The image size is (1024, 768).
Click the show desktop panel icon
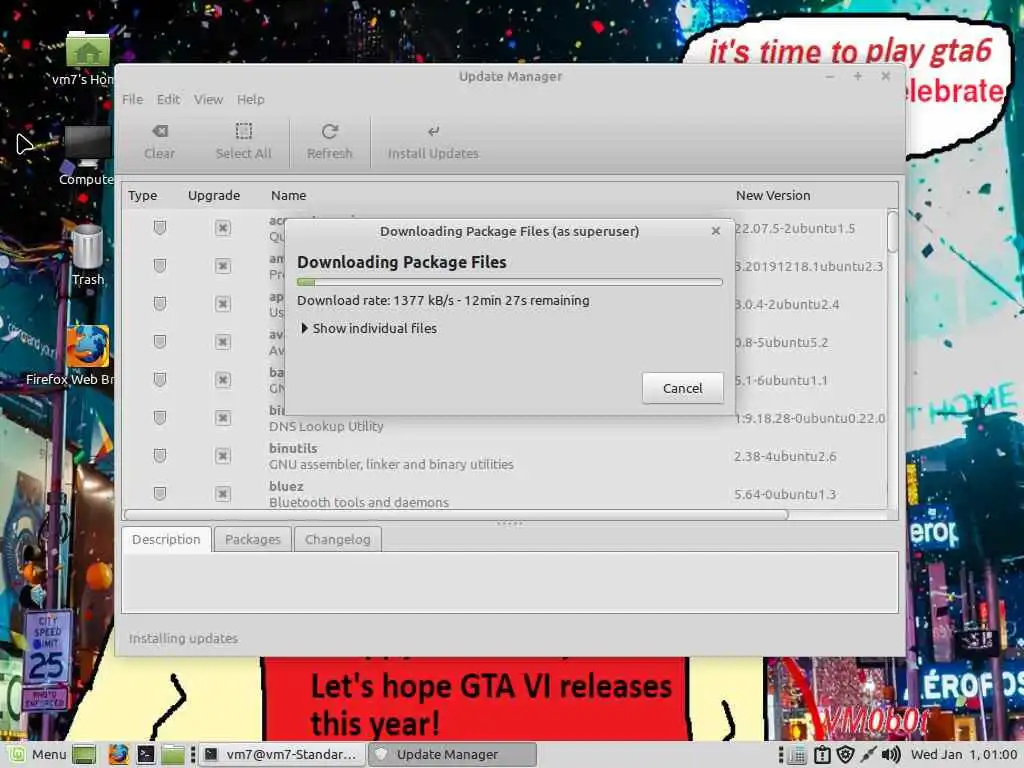tap(84, 754)
